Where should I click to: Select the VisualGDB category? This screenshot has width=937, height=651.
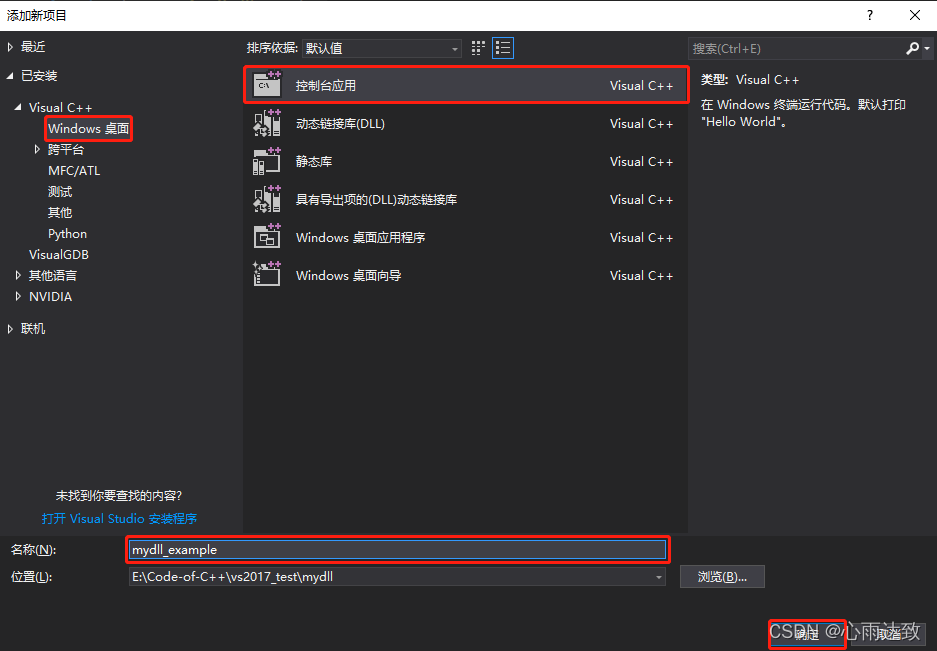(x=59, y=255)
